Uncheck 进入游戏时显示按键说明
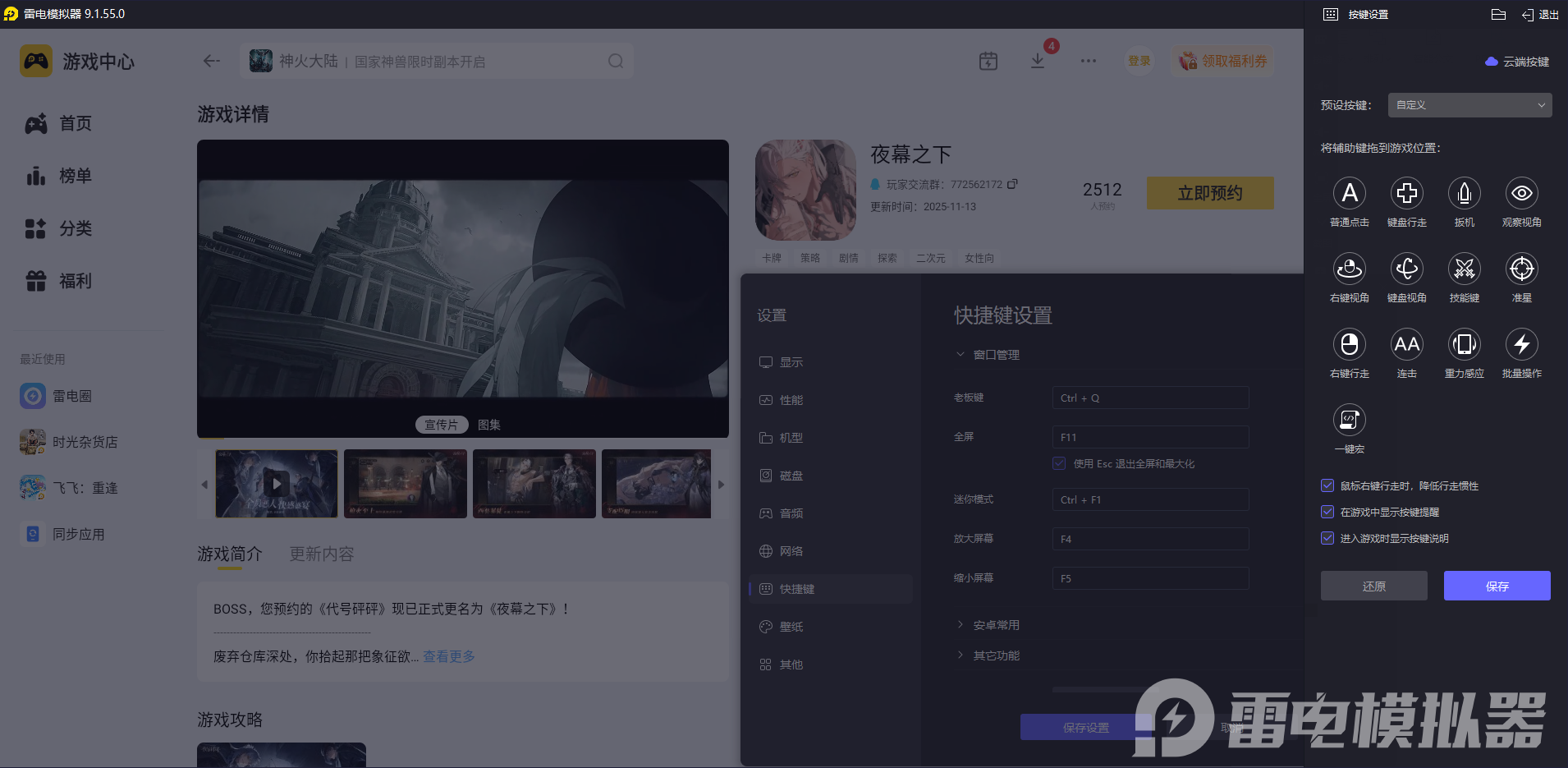This screenshot has height=768, width=1568. [x=1327, y=538]
